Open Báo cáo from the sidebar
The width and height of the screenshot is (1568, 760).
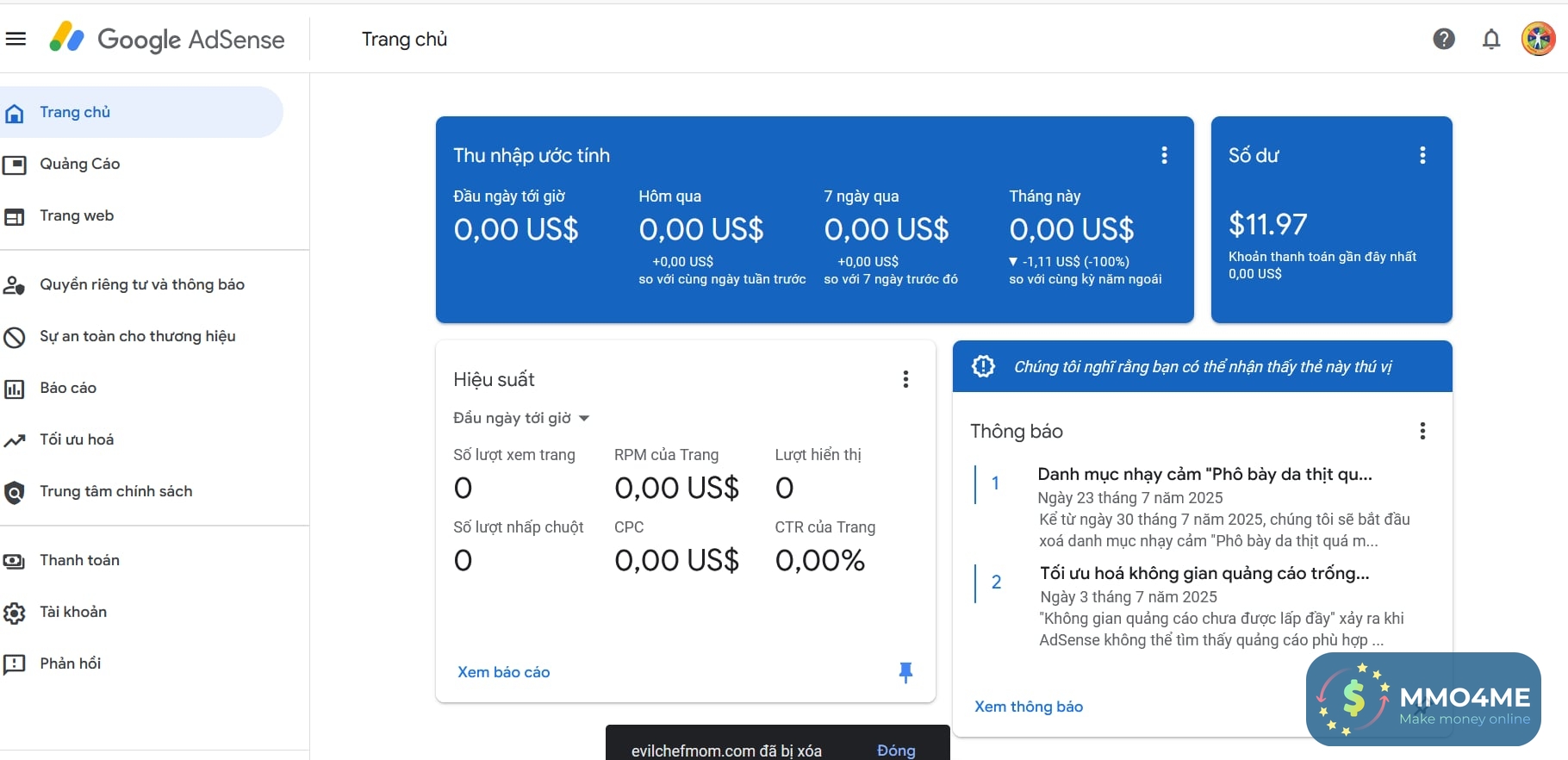point(68,388)
